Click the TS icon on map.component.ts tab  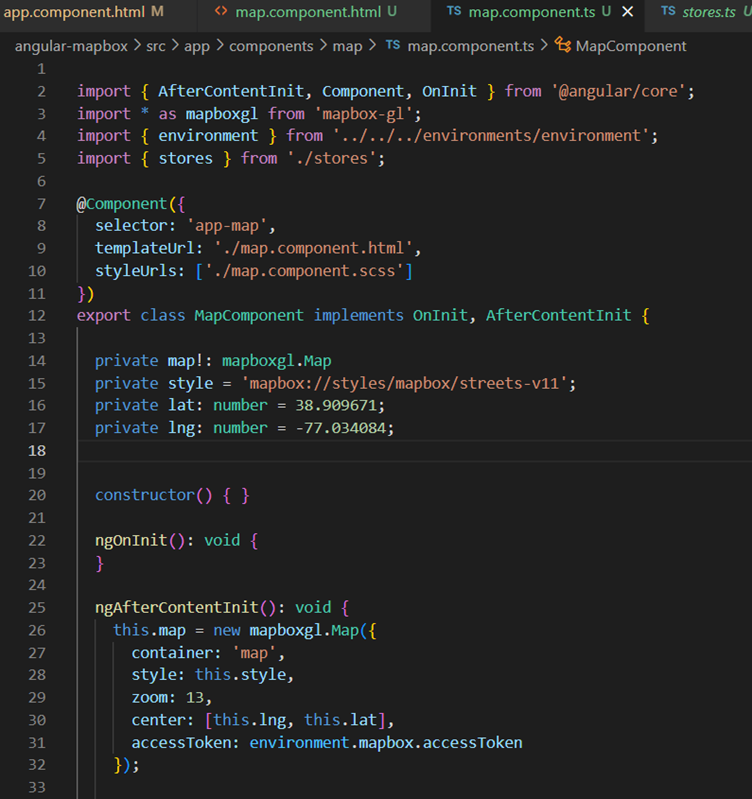[x=454, y=12]
